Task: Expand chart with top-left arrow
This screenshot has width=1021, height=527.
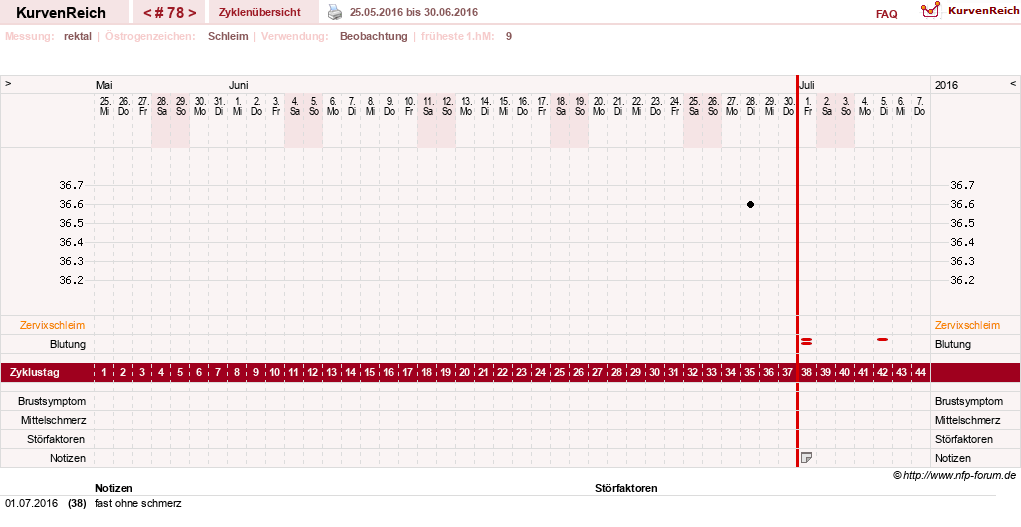Action: [8, 84]
